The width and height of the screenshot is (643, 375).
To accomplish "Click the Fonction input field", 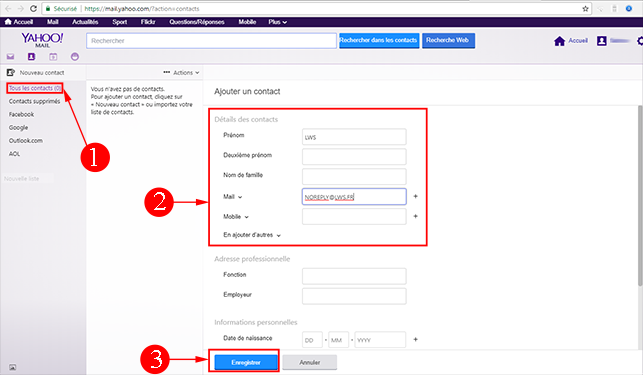I will [354, 276].
